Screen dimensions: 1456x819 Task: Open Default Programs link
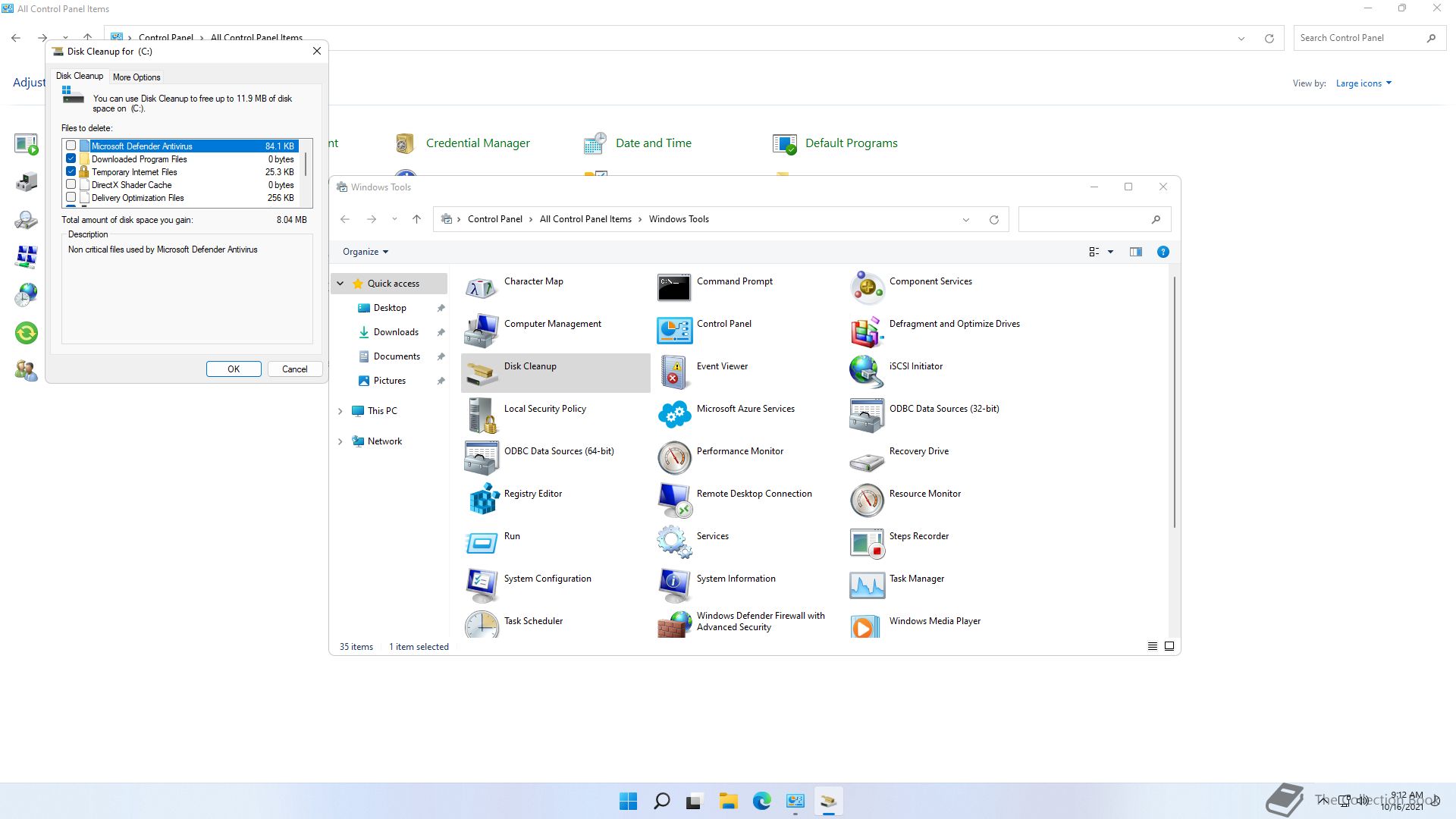[852, 143]
